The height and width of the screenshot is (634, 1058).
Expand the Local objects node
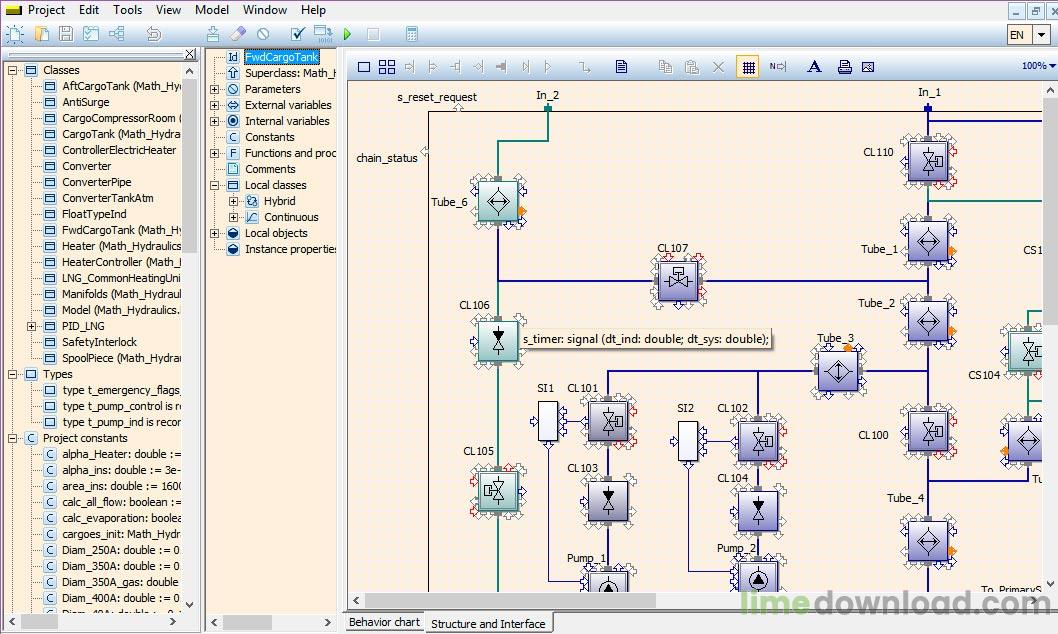click(215, 233)
